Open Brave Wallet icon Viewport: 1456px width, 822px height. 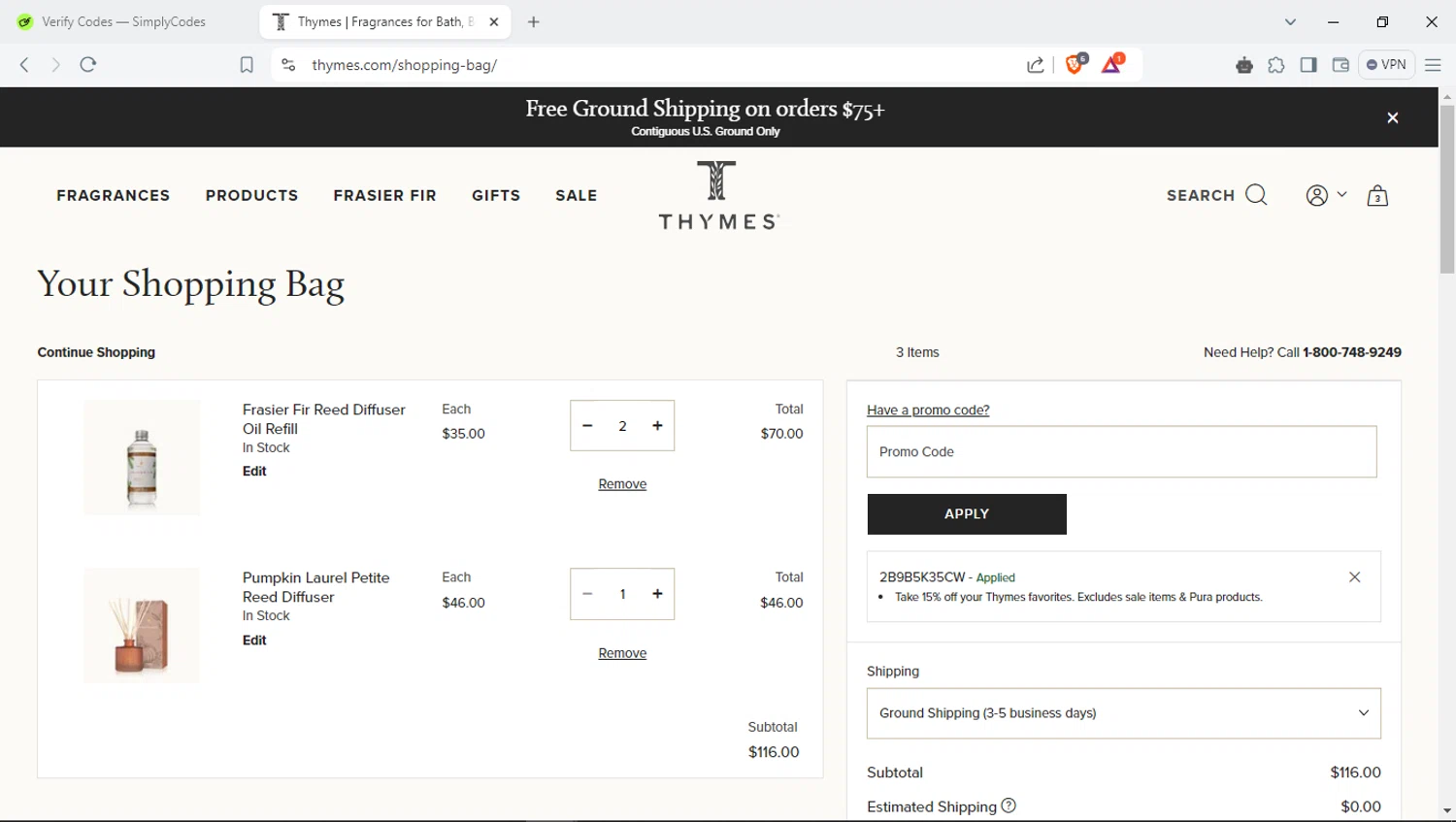[1340, 65]
